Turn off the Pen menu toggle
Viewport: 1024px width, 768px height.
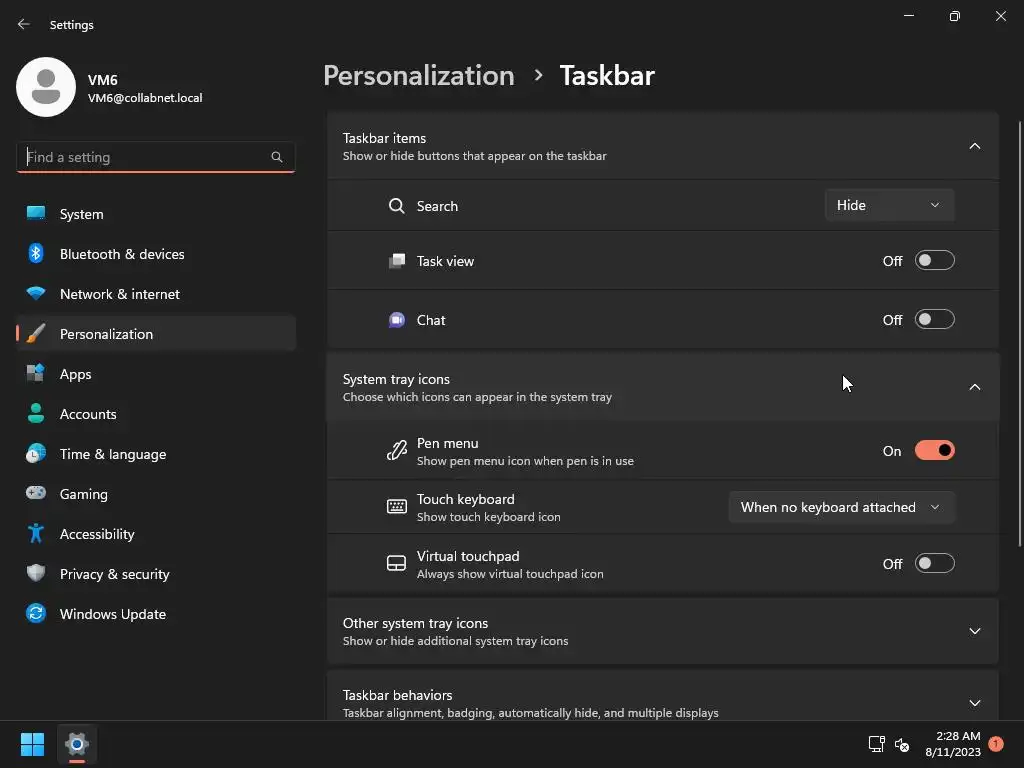pyautogui.click(x=935, y=451)
